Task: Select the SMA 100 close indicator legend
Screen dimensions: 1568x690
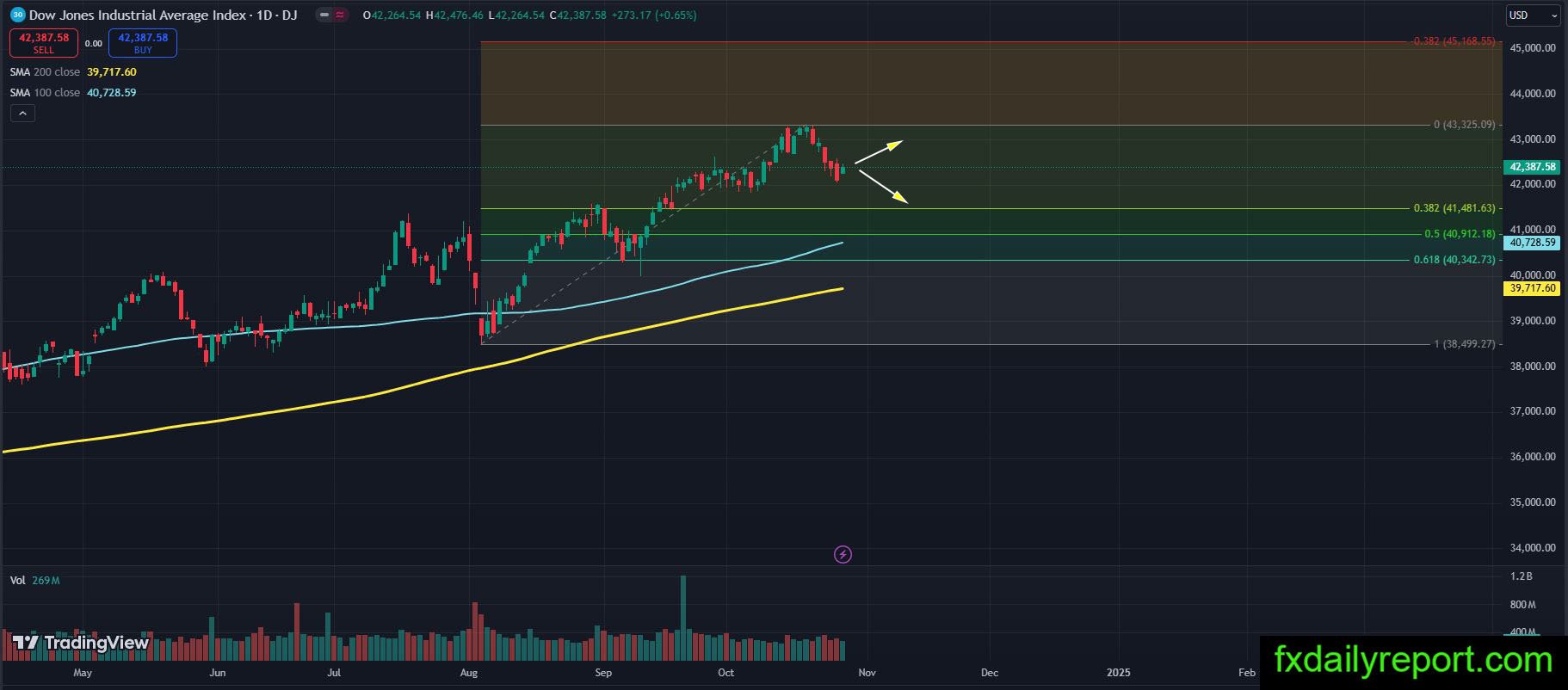Action: coord(45,93)
